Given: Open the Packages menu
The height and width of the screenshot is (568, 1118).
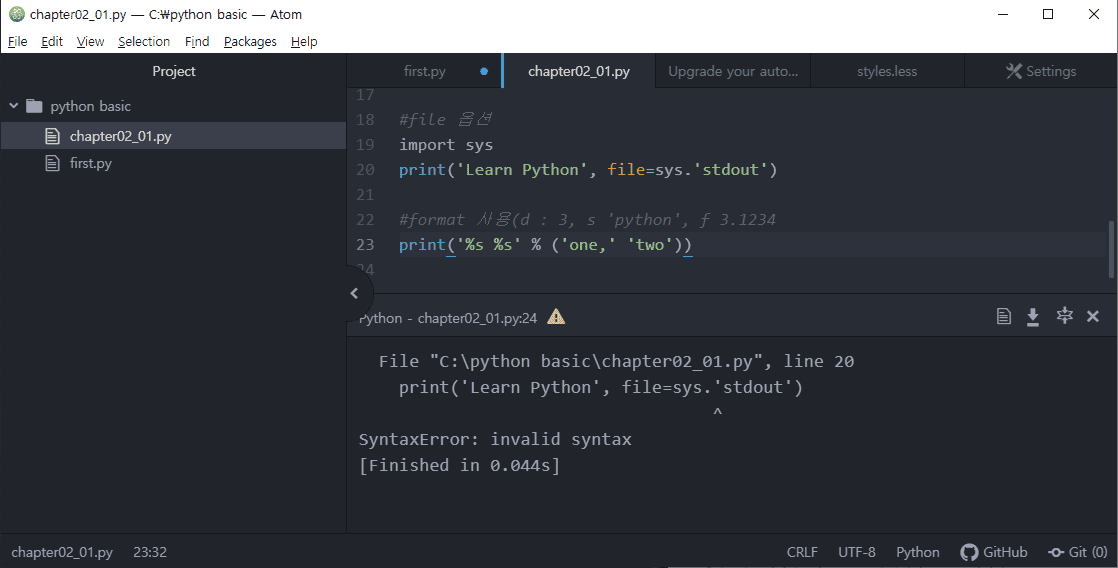Looking at the screenshot, I should 250,41.
